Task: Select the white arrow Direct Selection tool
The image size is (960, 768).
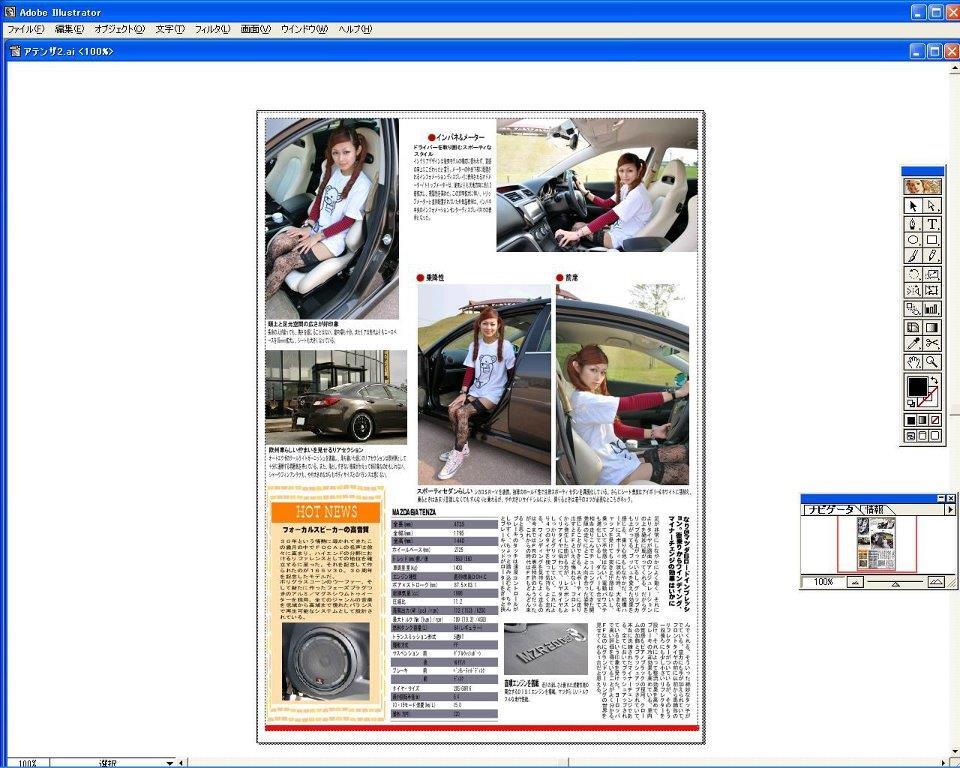Action: [x=931, y=206]
